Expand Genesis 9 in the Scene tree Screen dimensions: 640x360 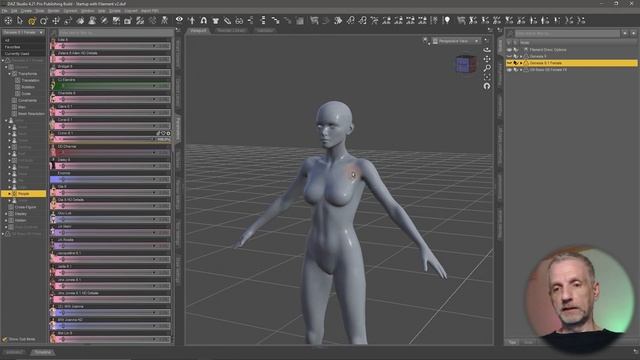point(521,56)
